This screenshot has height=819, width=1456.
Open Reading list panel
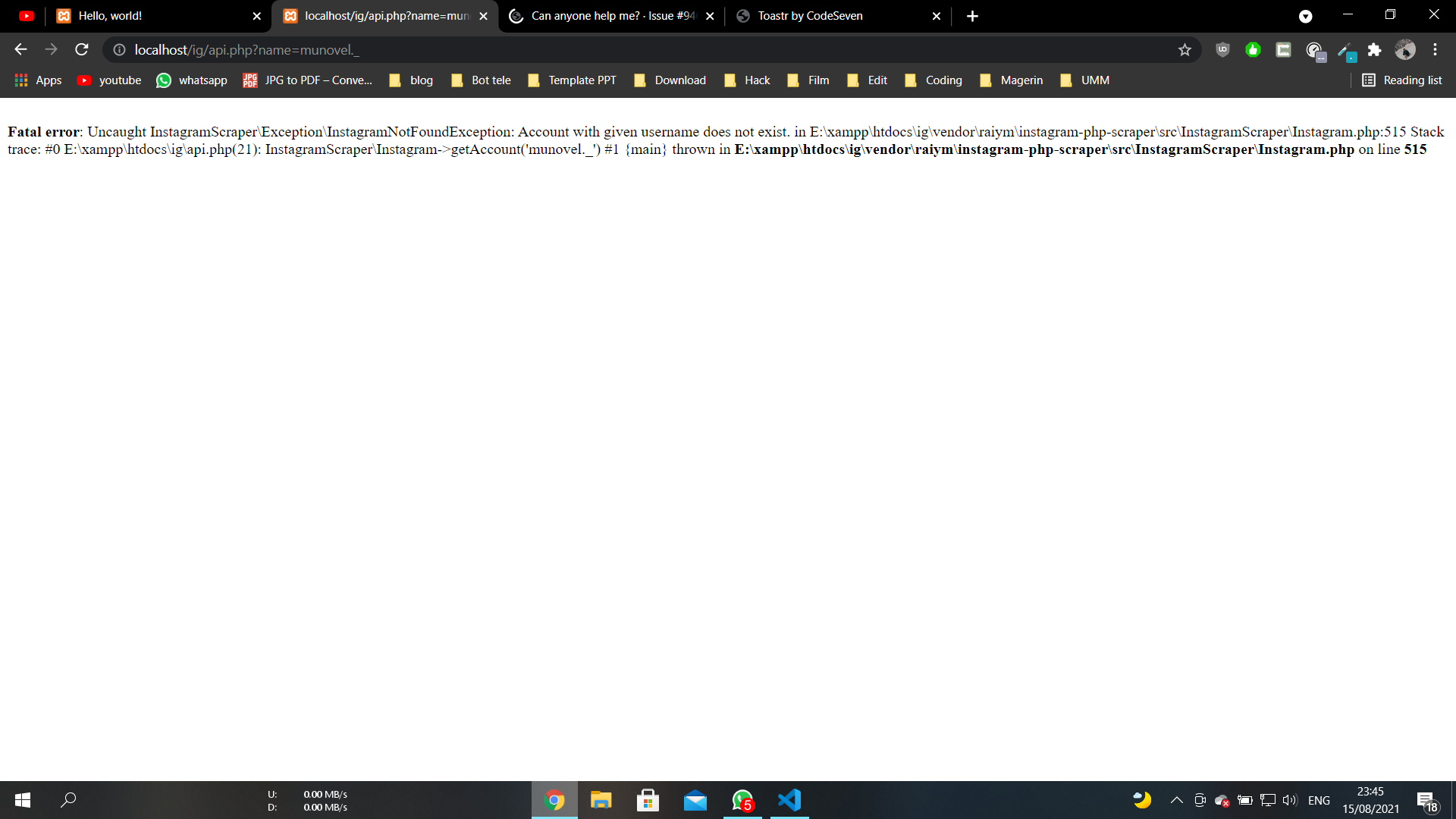coord(1402,80)
